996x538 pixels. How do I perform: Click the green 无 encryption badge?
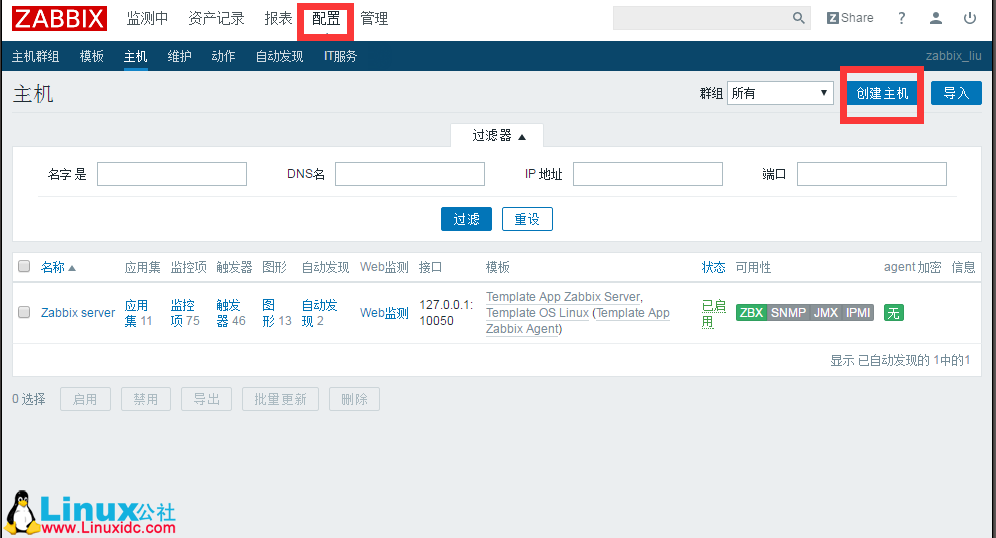(x=894, y=313)
